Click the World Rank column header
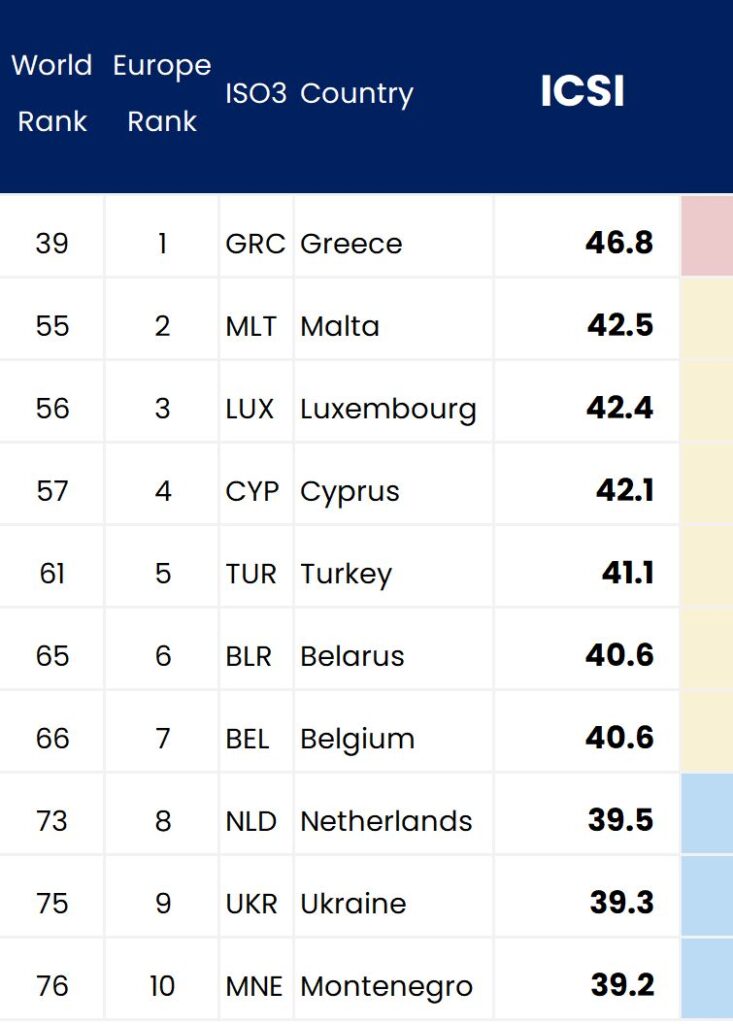This screenshot has width=733, height=1024. coord(52,93)
